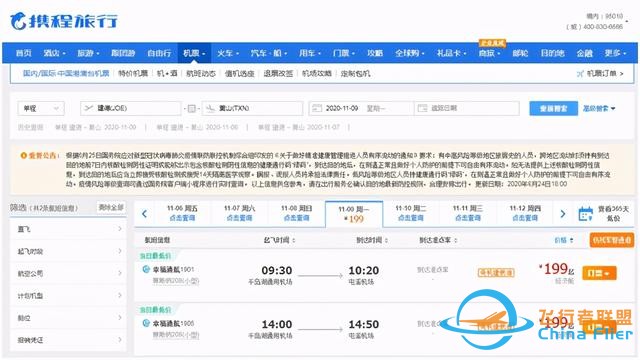Expand the 舱位 filter
The image size is (640, 360).
coord(68,317)
